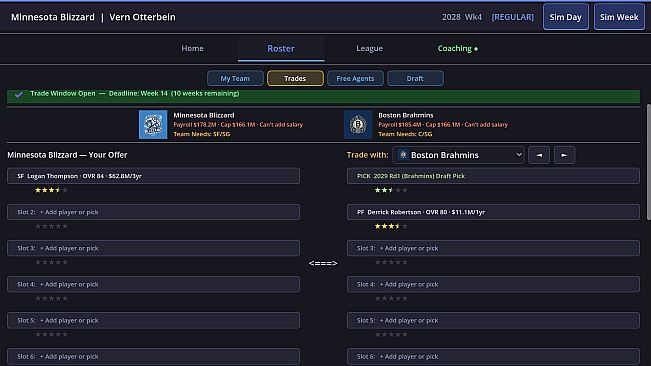Add player to Minnesota Slot 2
Image resolution: width=651 pixels, height=366 pixels.
click(153, 212)
